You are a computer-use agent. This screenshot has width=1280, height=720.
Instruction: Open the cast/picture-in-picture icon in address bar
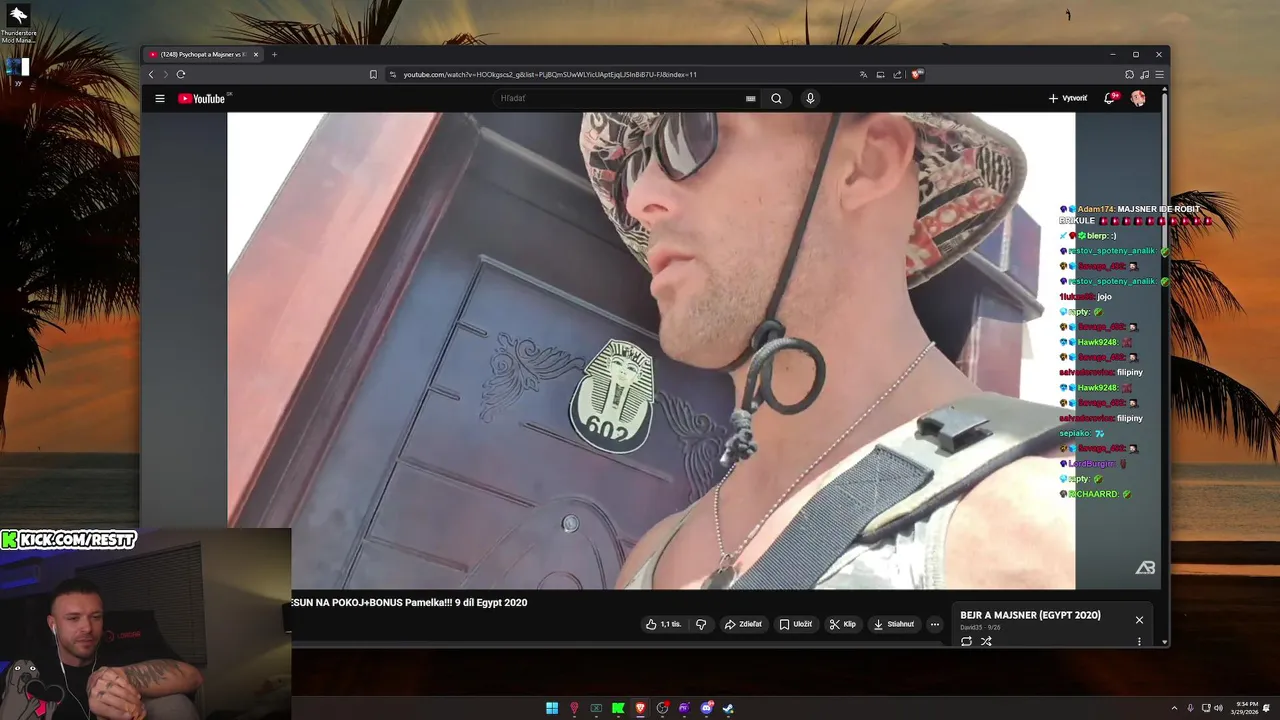(880, 74)
